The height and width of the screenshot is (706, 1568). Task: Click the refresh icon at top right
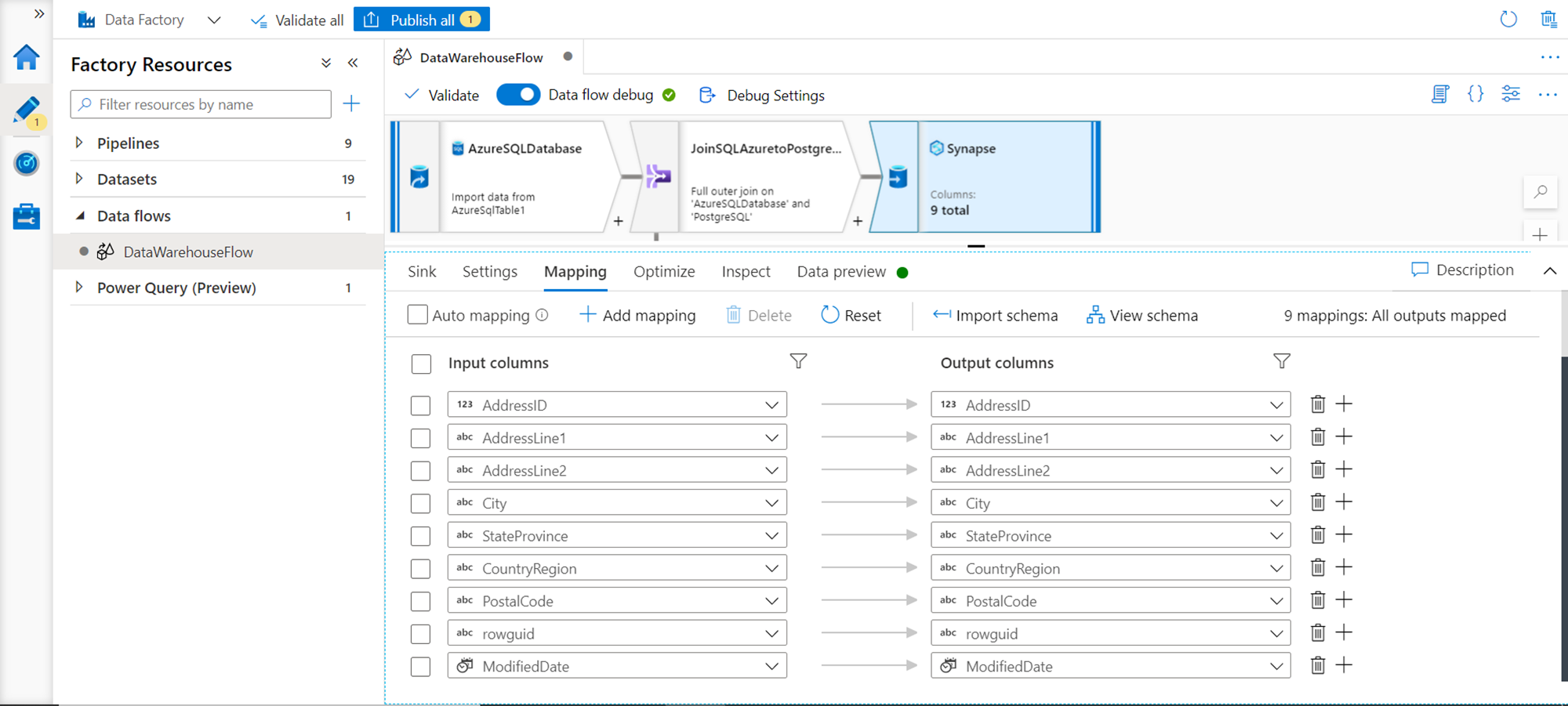point(1508,20)
